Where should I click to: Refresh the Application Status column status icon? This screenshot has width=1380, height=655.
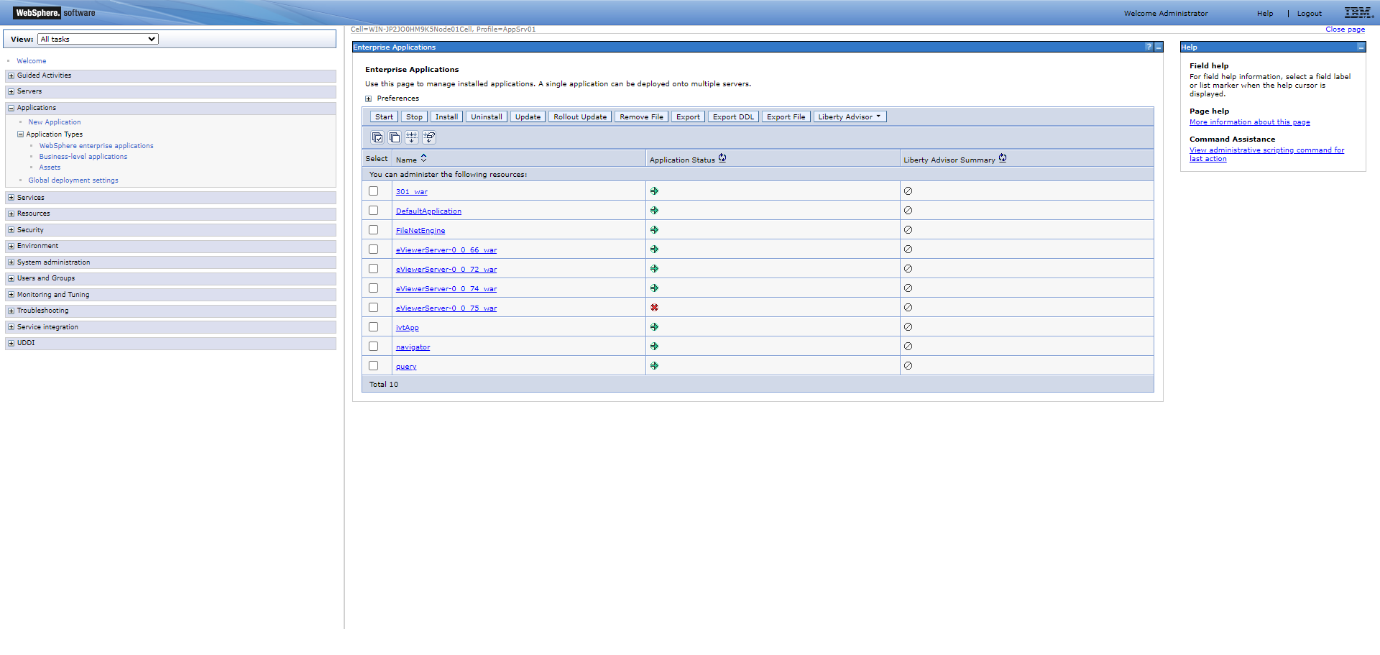[723, 158]
